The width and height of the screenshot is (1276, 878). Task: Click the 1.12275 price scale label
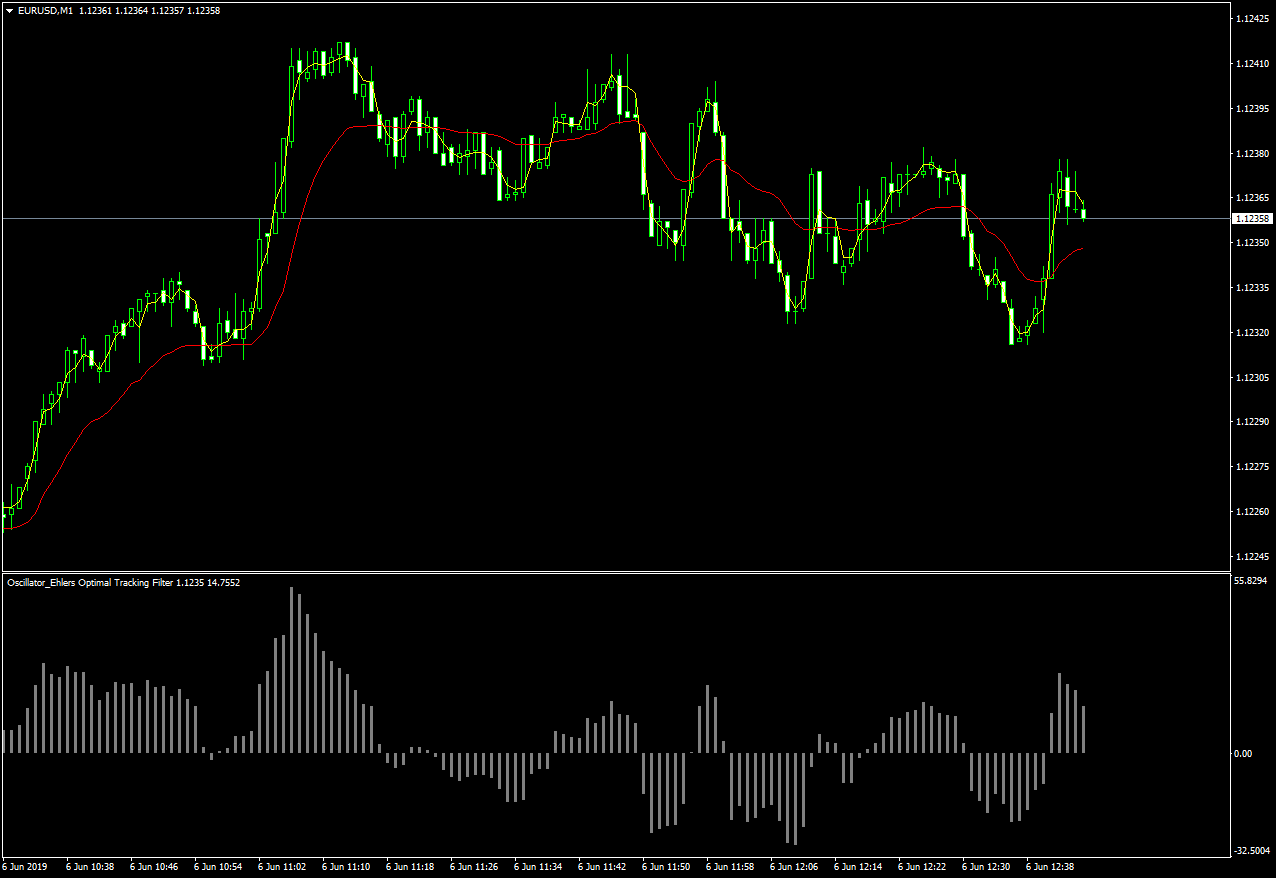[x=1252, y=467]
